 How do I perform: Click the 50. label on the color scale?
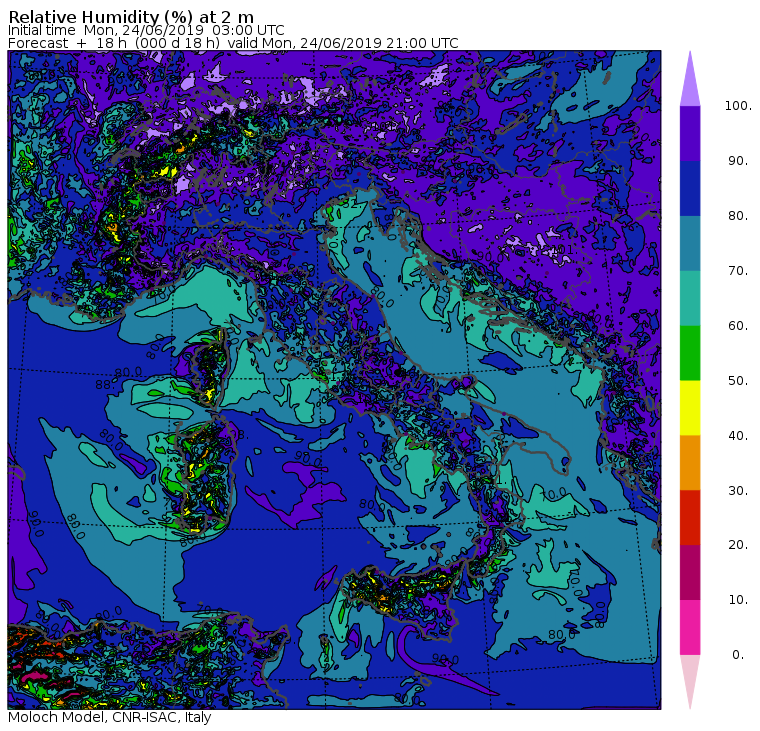tap(738, 381)
